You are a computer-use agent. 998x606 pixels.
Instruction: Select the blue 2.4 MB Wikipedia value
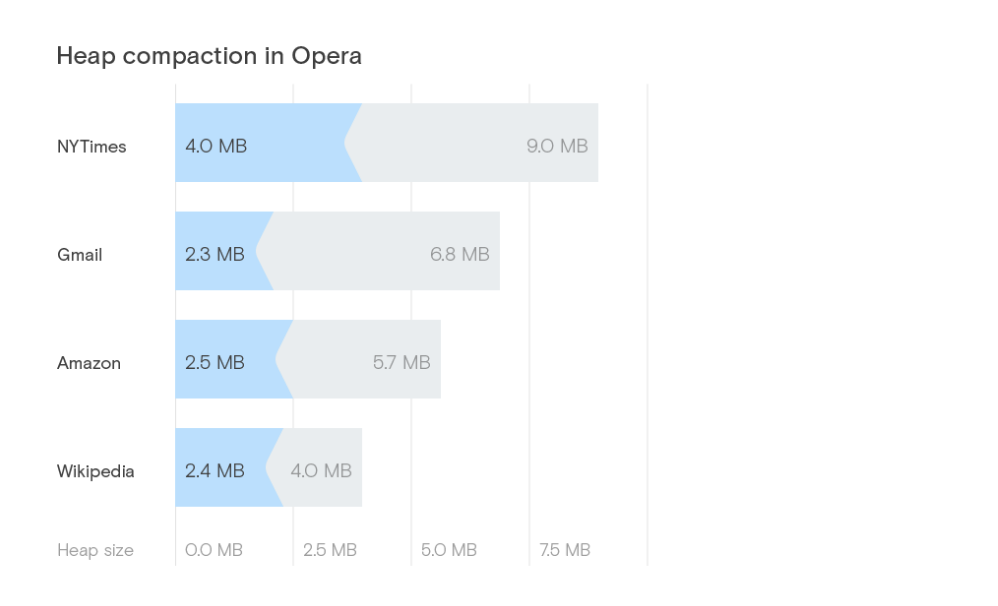point(215,471)
